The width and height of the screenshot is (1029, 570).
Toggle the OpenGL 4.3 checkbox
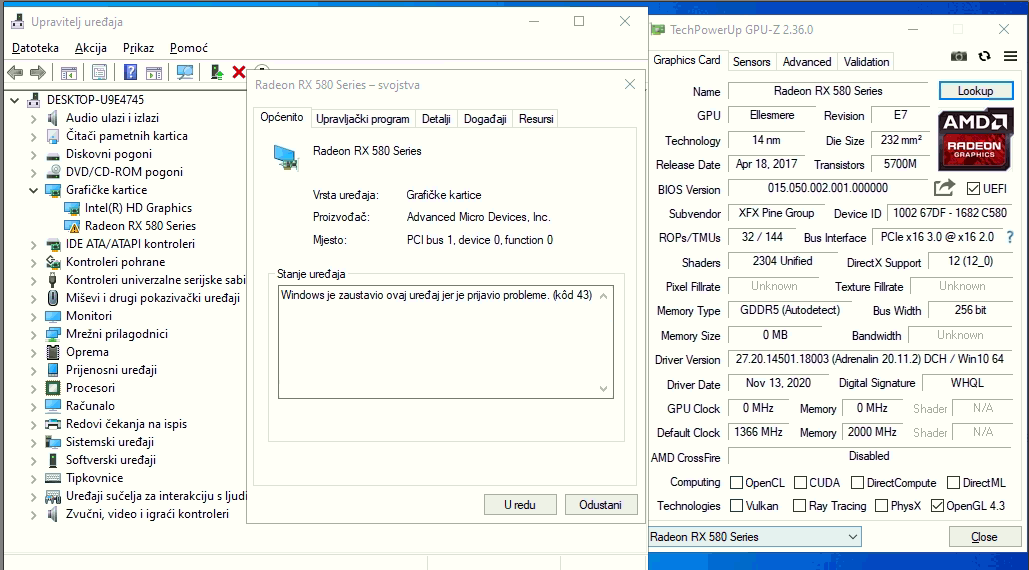pos(937,506)
